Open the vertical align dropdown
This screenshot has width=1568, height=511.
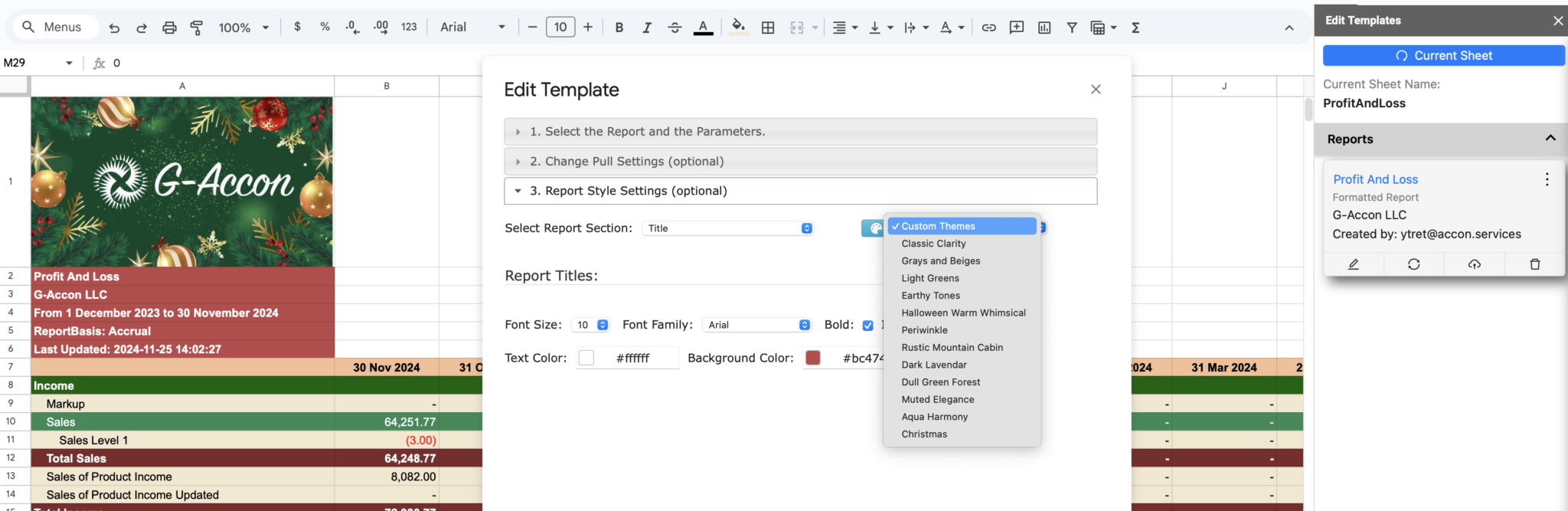(x=881, y=28)
